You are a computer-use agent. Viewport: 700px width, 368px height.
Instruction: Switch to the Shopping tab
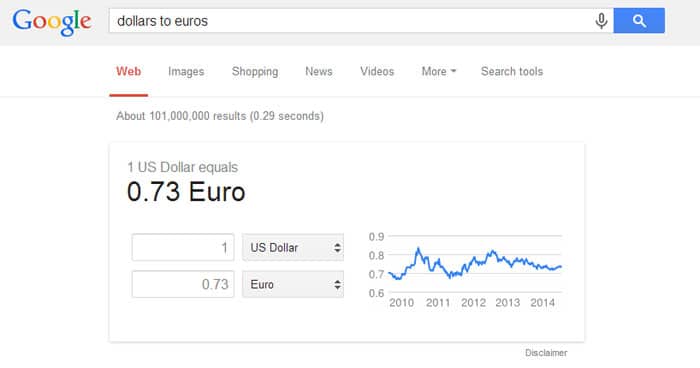pyautogui.click(x=255, y=71)
